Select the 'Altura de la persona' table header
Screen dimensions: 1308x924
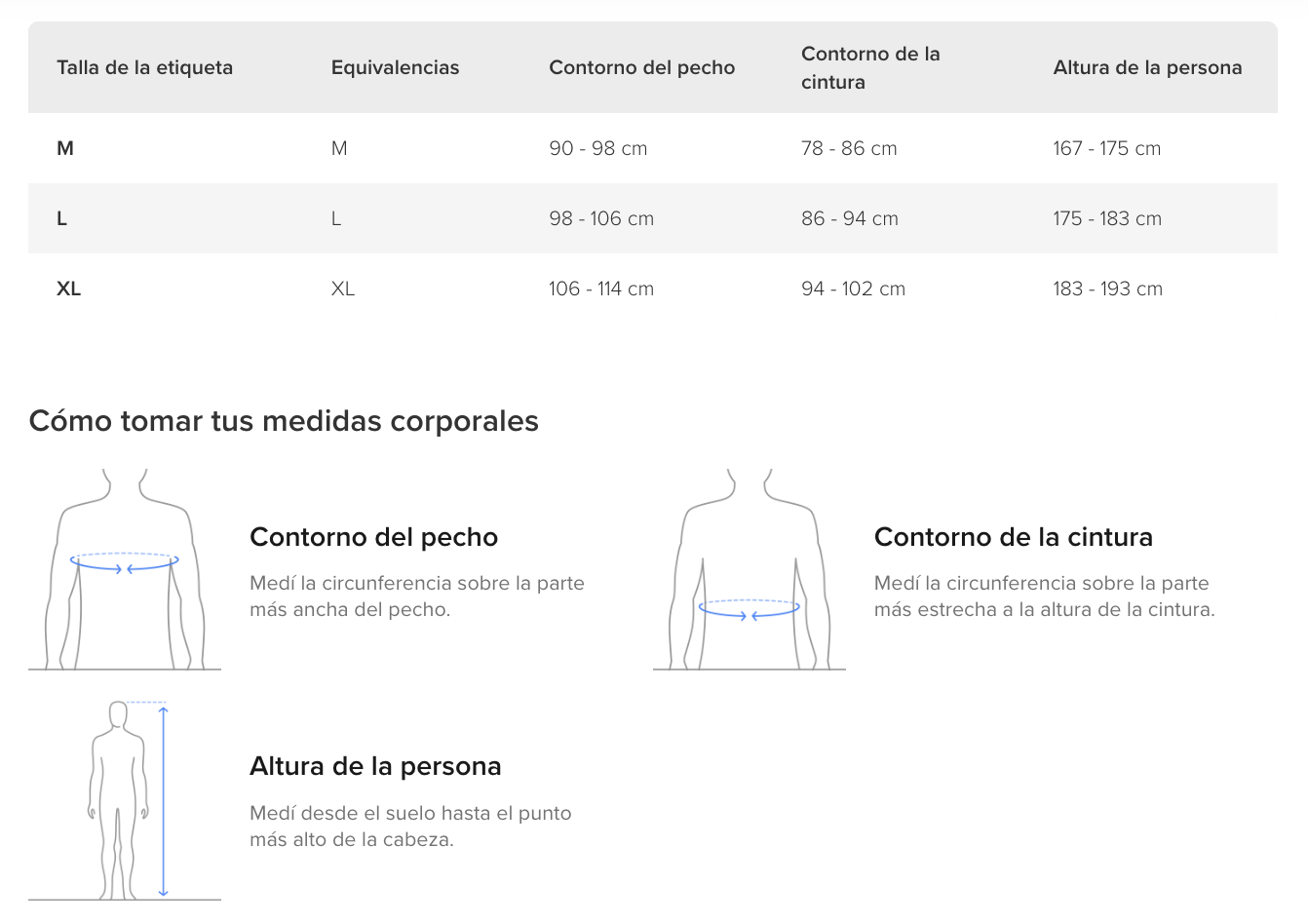(1147, 67)
